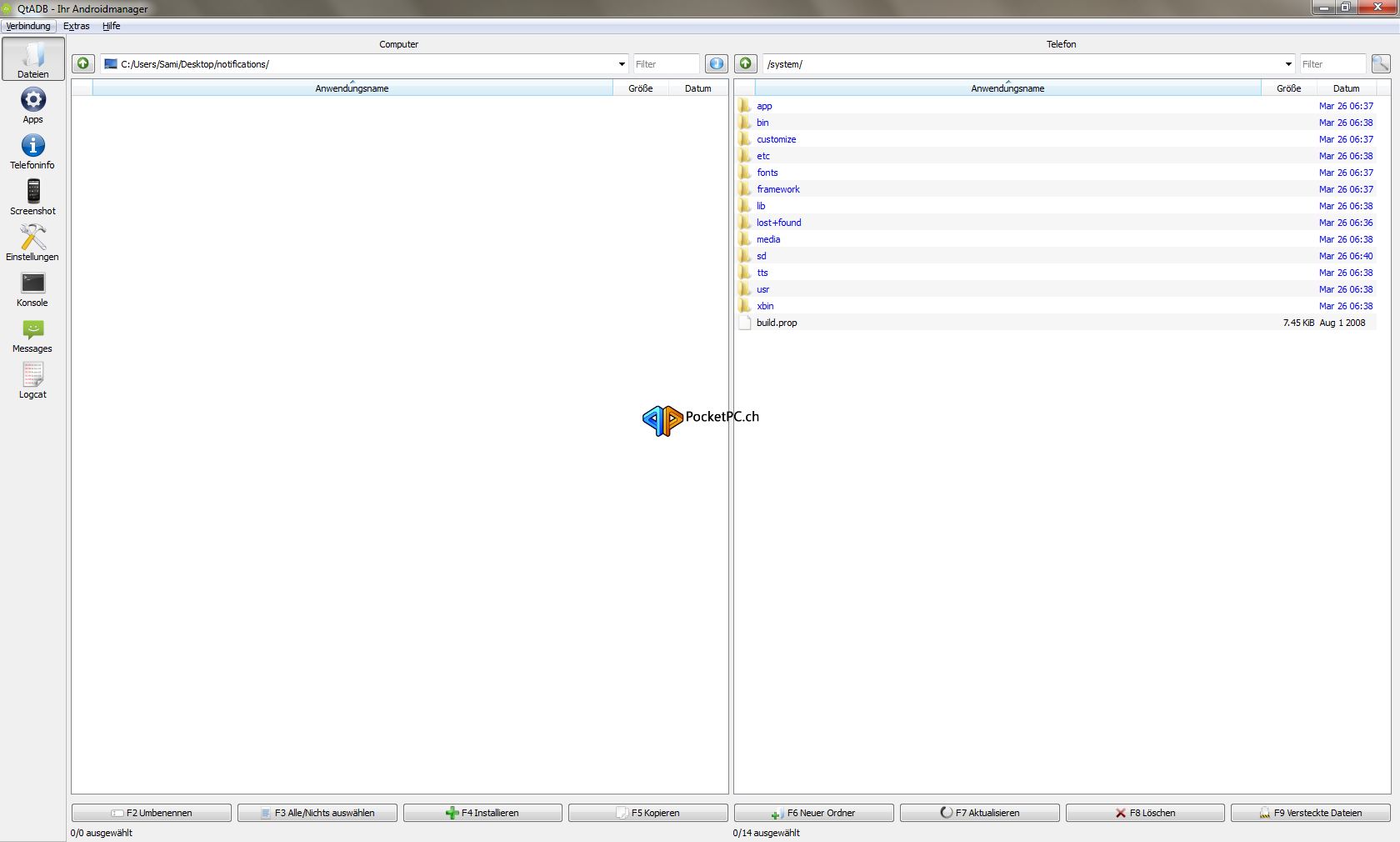Click the Aug 1 2008 date

pos(1342,323)
